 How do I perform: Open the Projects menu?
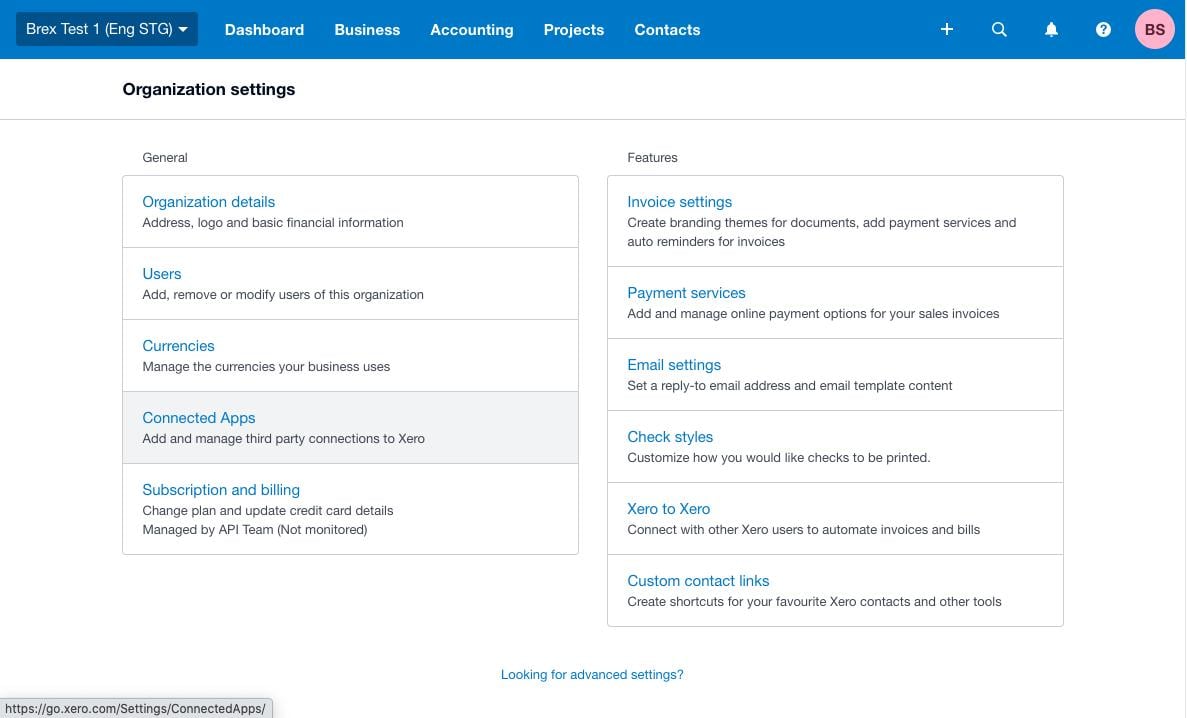coord(574,29)
